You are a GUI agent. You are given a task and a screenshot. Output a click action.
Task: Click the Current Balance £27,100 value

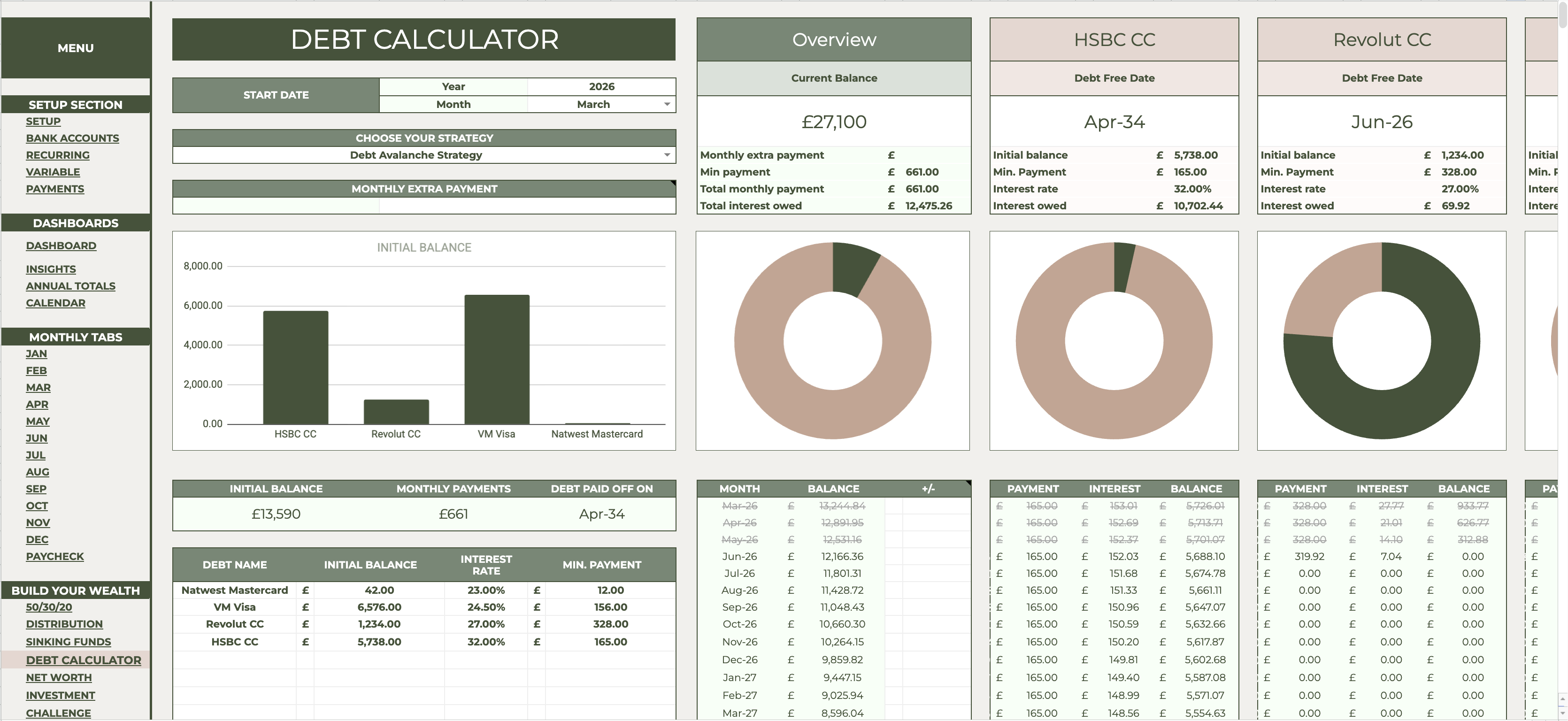tap(834, 122)
